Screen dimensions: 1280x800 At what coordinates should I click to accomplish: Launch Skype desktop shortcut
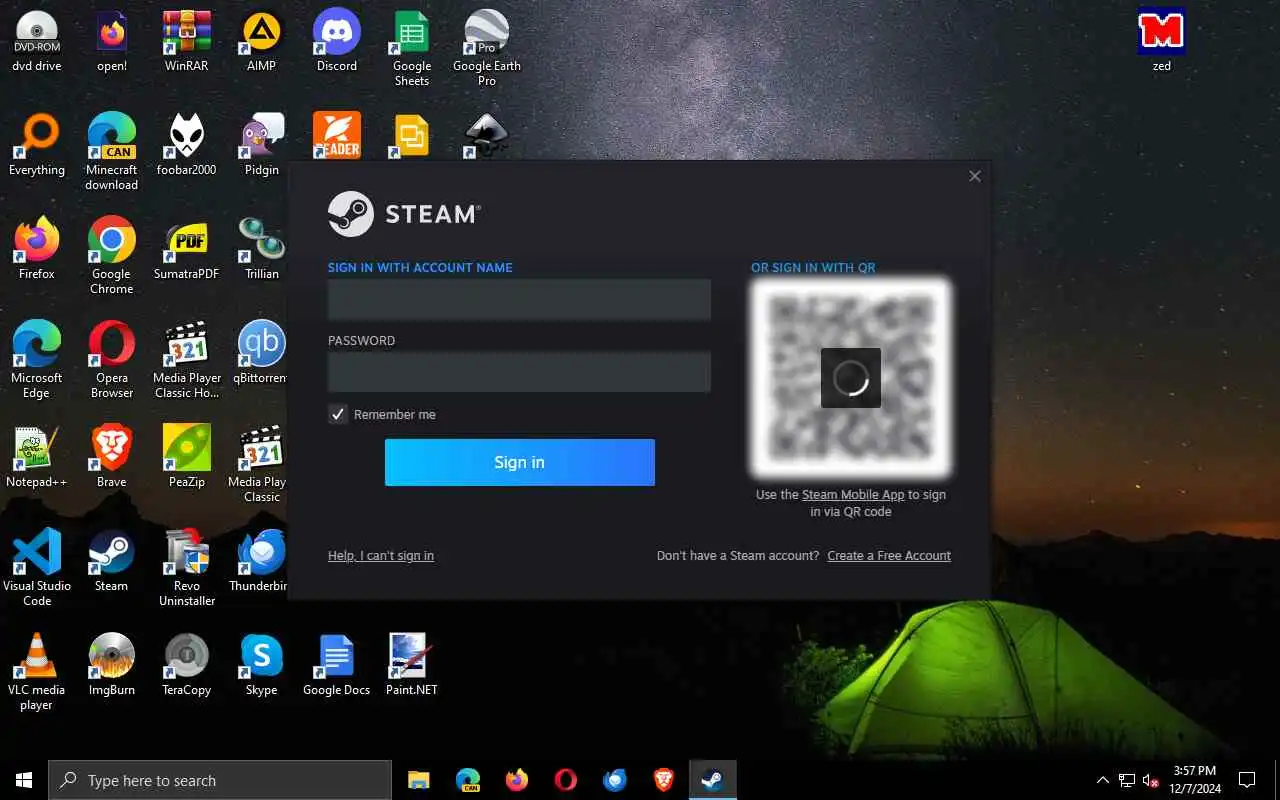click(262, 666)
